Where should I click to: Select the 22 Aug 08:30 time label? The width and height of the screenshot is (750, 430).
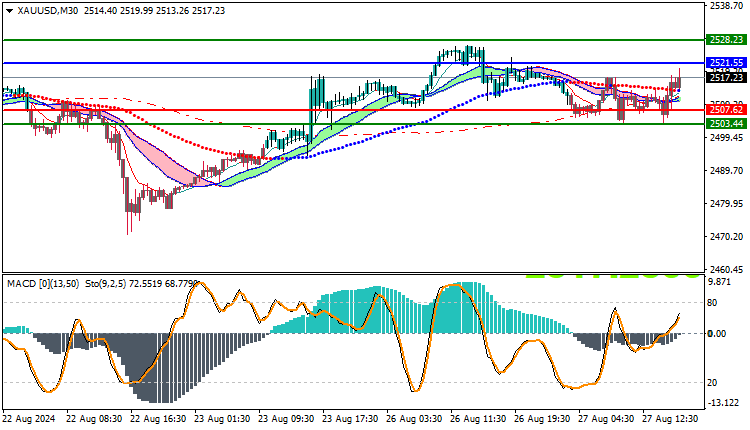(94, 419)
